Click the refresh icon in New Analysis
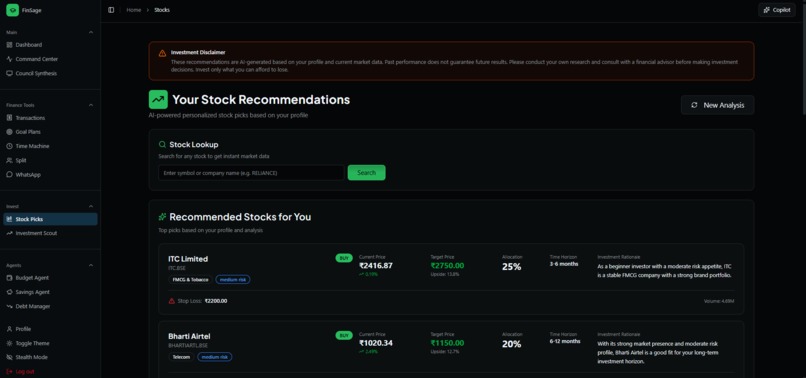This screenshot has height=378, width=806. pyautogui.click(x=694, y=105)
